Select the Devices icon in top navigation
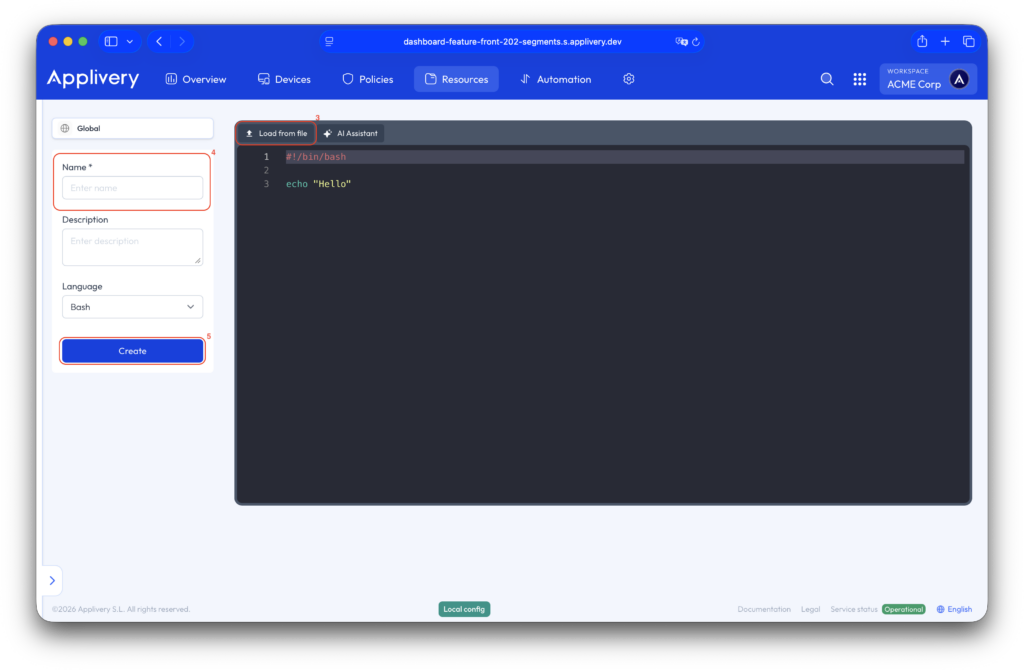 point(263,78)
